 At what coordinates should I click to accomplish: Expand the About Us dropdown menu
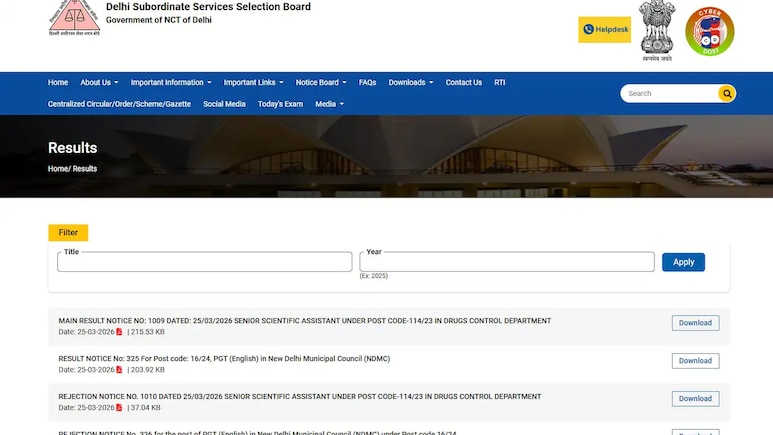tap(99, 82)
